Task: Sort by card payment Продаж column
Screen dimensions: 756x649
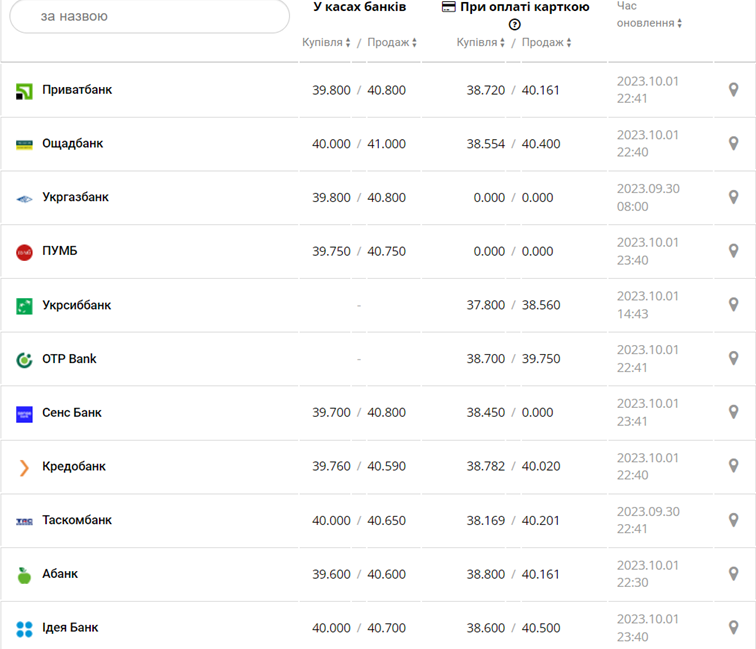Action: (x=546, y=43)
